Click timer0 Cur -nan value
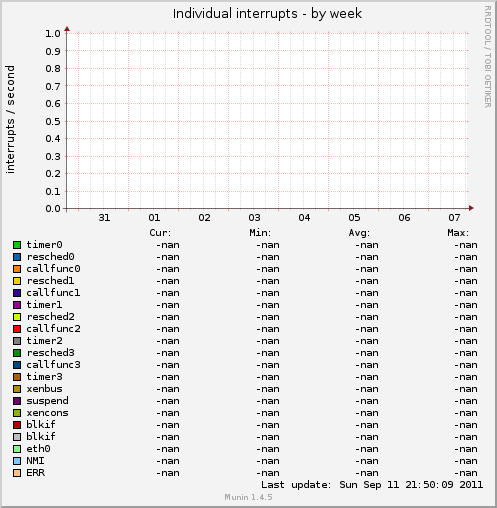Viewport: 497px width, 508px height. click(168, 245)
